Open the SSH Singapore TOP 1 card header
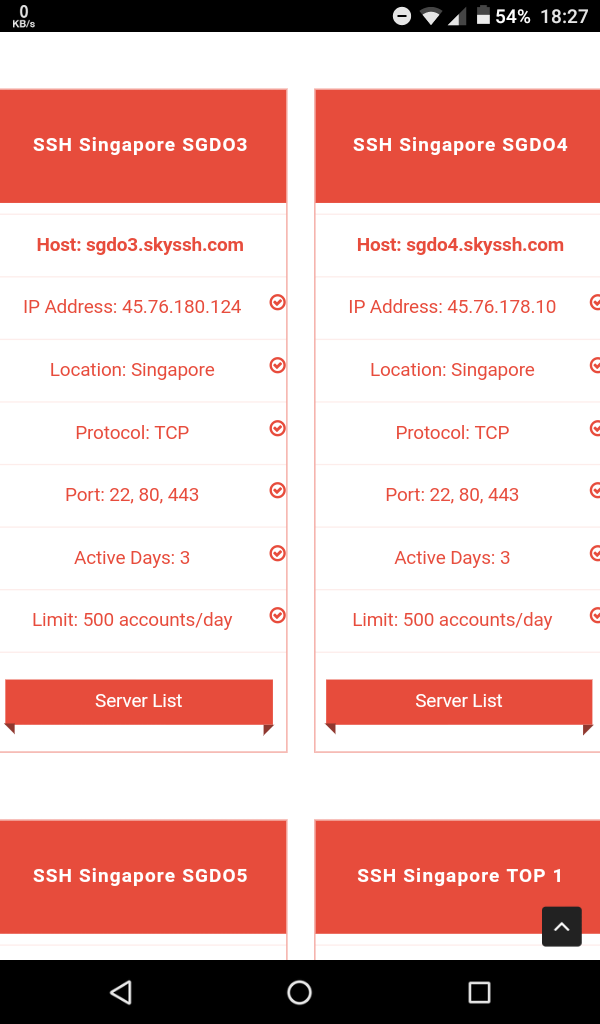 click(x=458, y=877)
